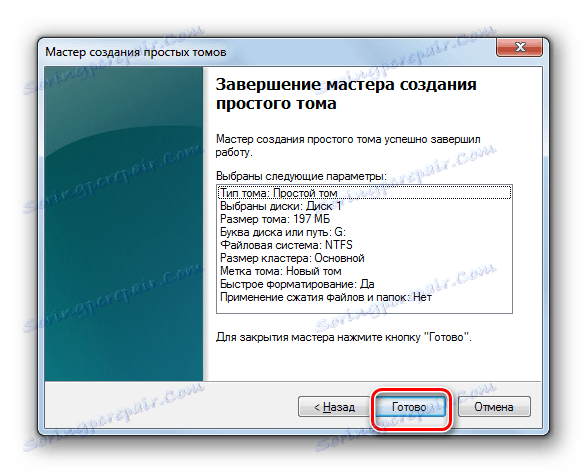Close the wizard window with X
This screenshot has width=587, height=473.
pos(519,47)
